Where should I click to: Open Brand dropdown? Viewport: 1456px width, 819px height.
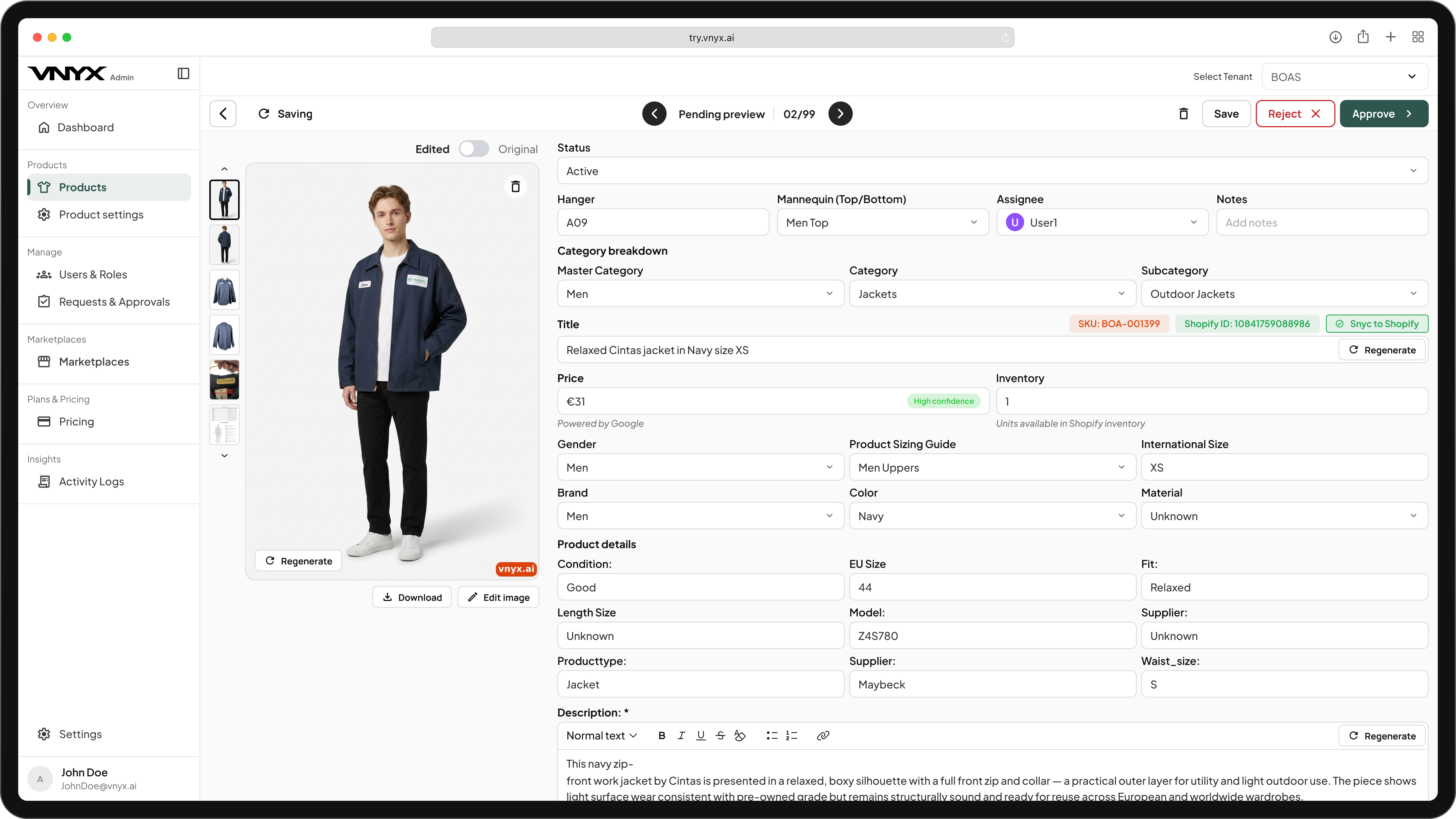click(x=700, y=516)
